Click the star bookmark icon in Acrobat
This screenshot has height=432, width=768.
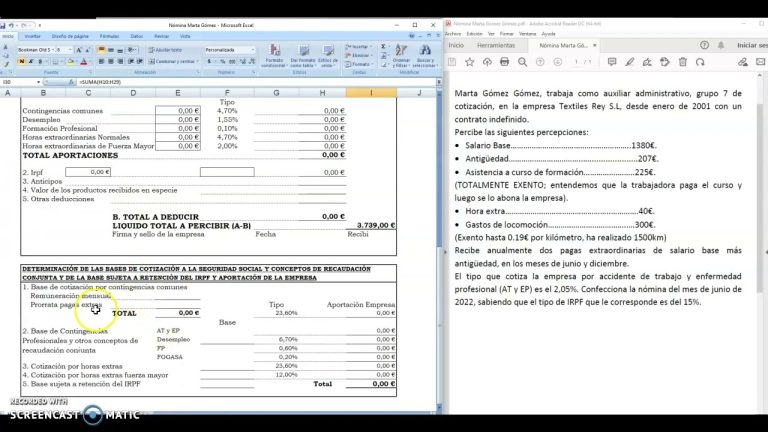[x=471, y=61]
